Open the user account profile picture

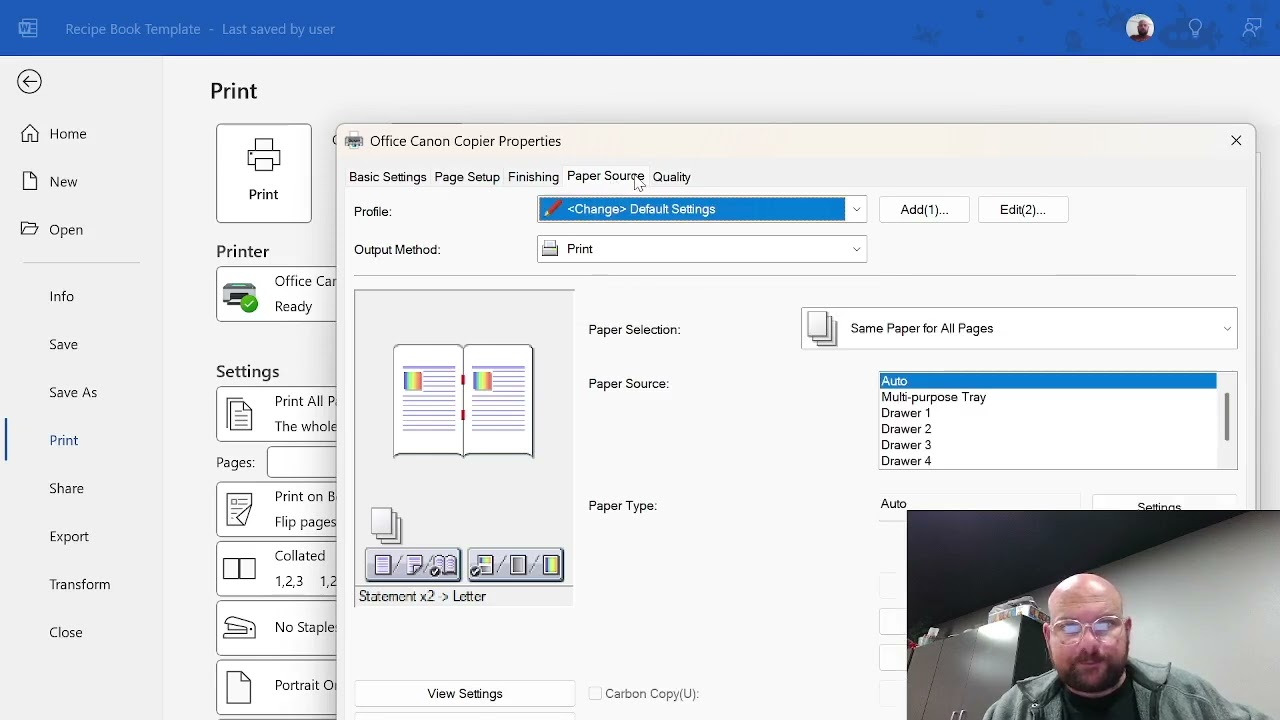pos(1140,28)
